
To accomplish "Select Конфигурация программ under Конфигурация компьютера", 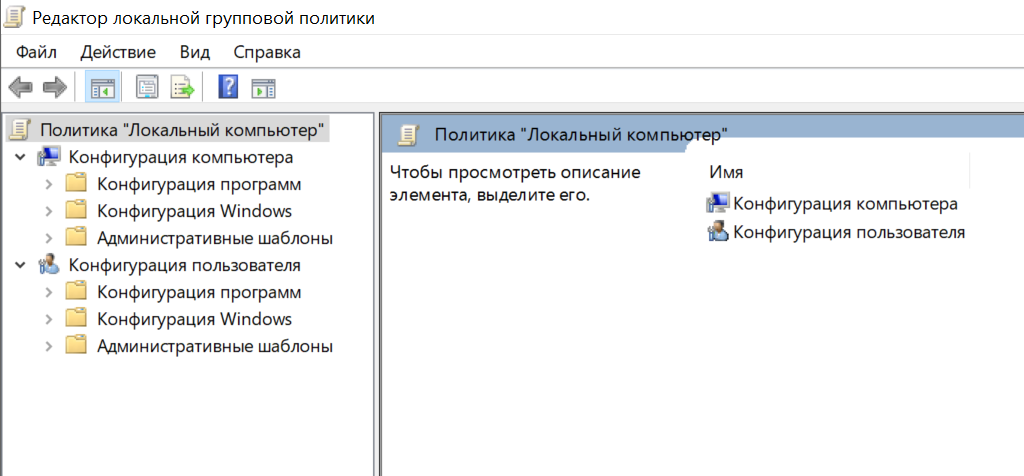I will (x=198, y=185).
